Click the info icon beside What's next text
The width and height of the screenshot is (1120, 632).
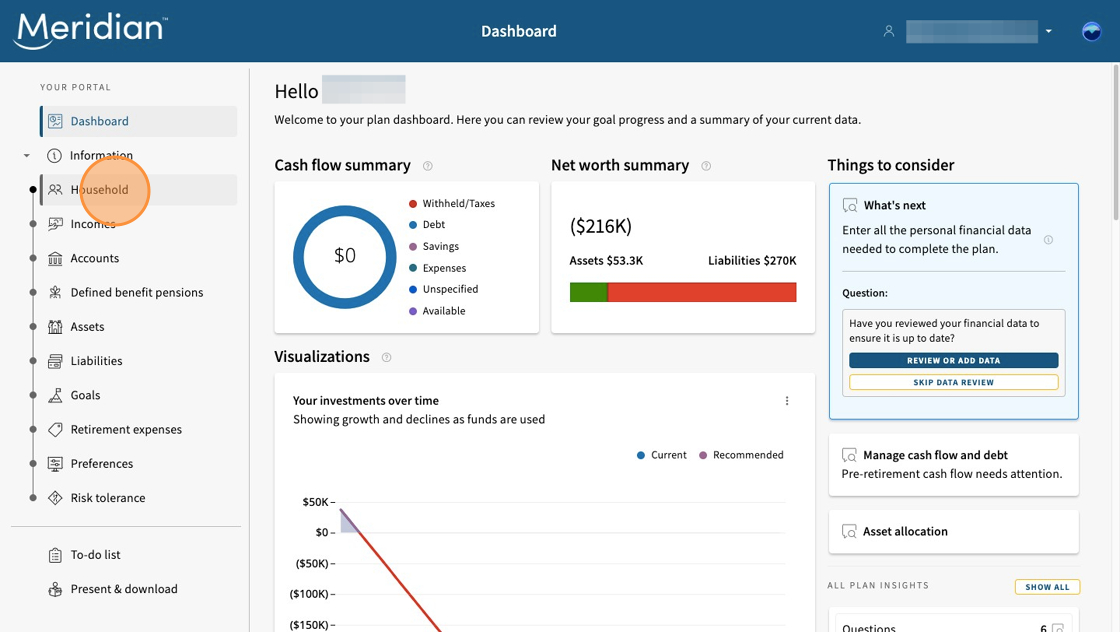point(1049,240)
